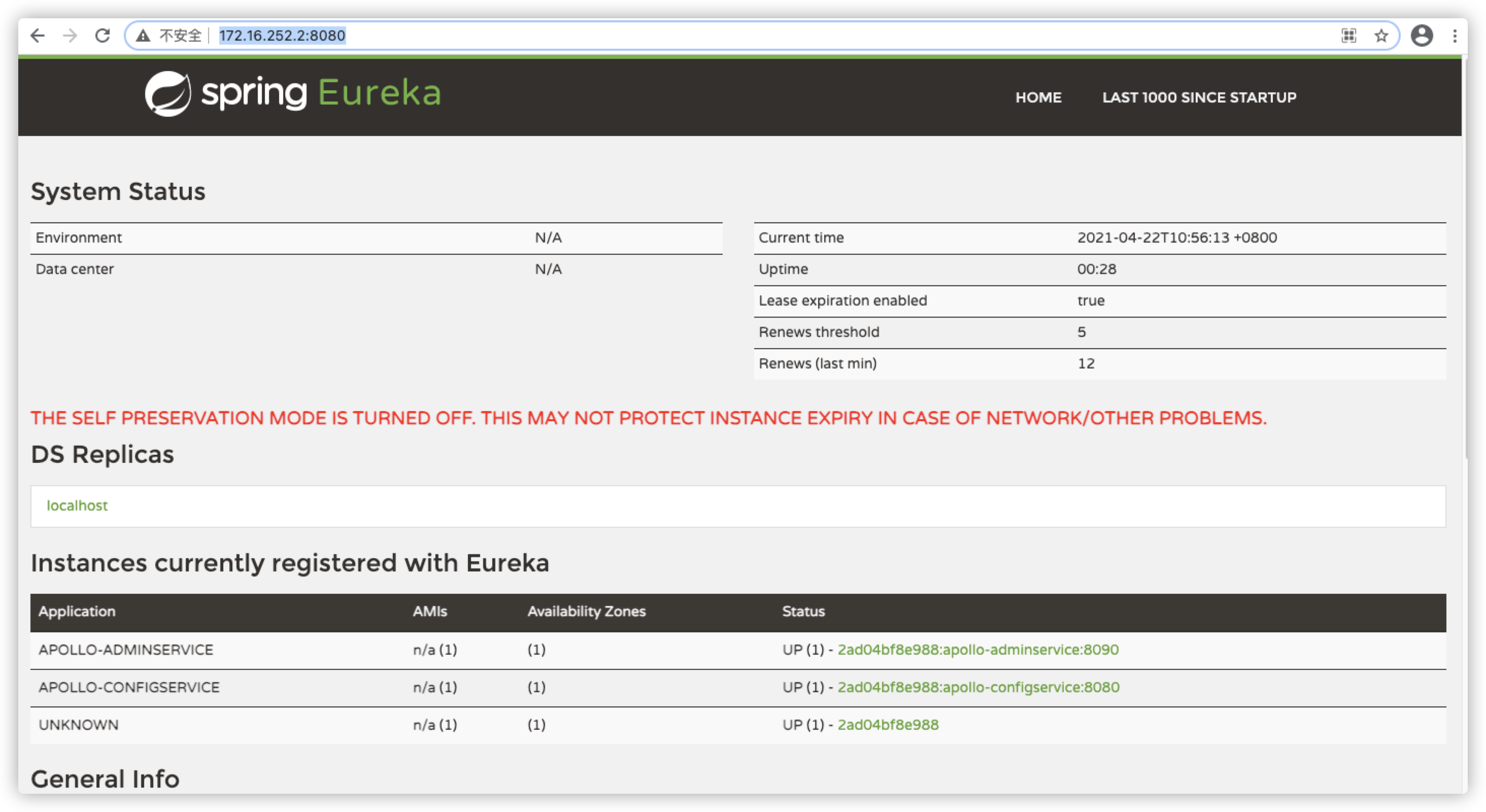Click the Uptime value 00:28
The height and width of the screenshot is (812, 1486).
(x=1097, y=269)
